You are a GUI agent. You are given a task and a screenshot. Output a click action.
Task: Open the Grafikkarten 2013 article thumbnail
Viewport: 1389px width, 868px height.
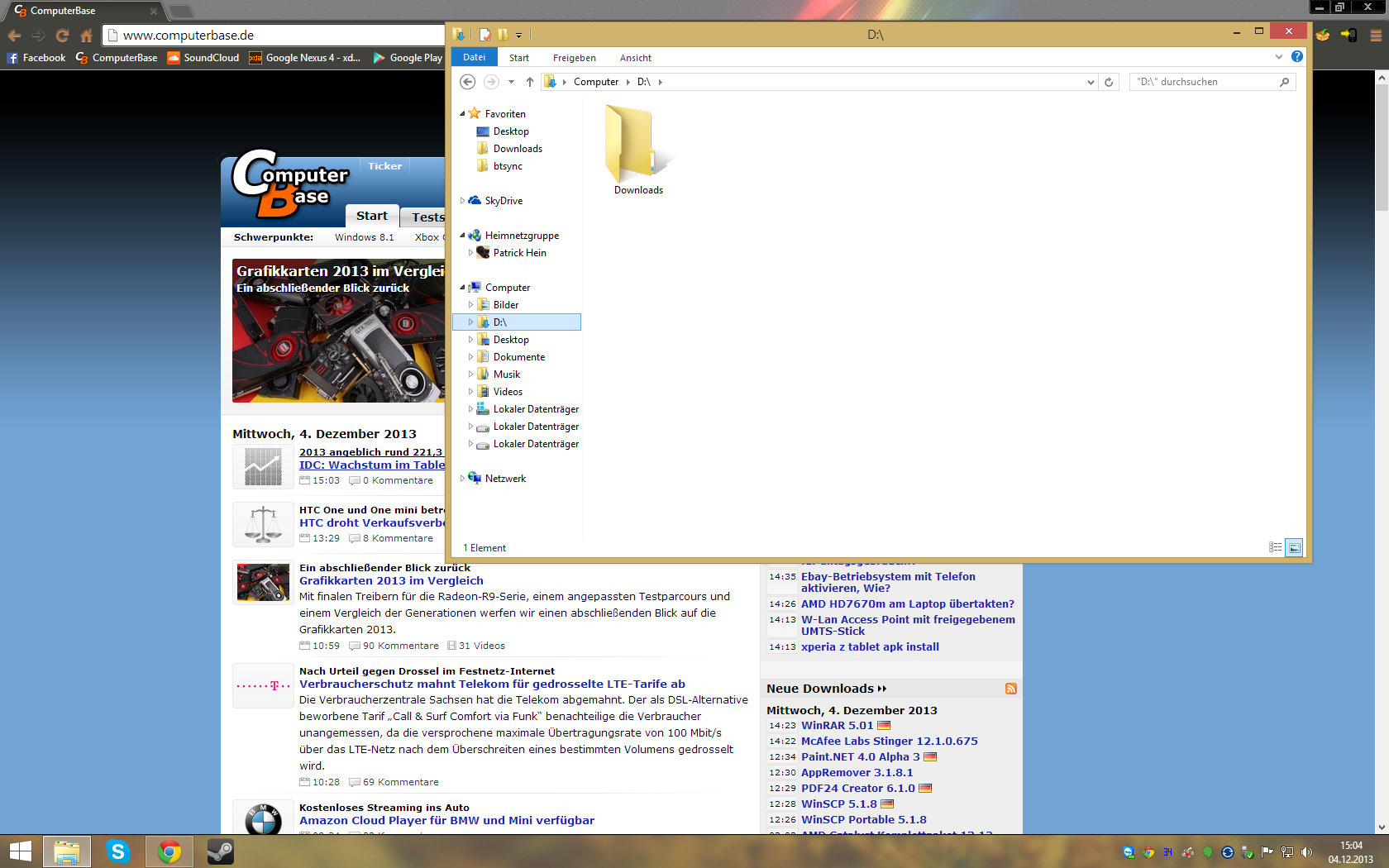[x=263, y=583]
